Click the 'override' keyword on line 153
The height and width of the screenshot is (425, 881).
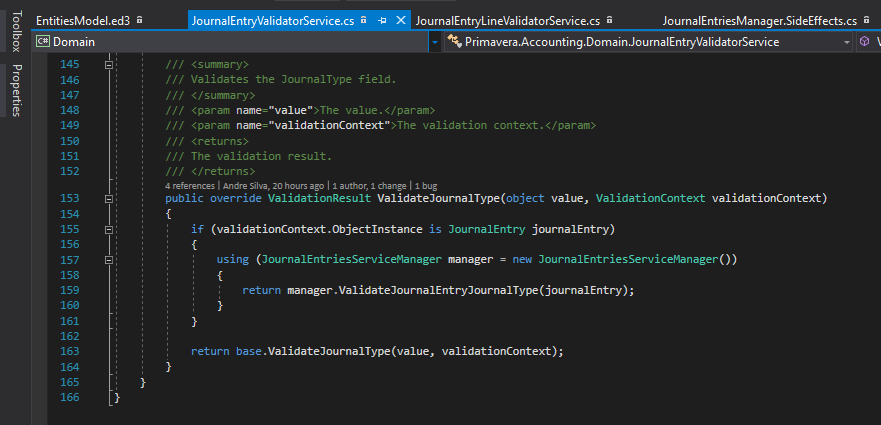click(236, 198)
